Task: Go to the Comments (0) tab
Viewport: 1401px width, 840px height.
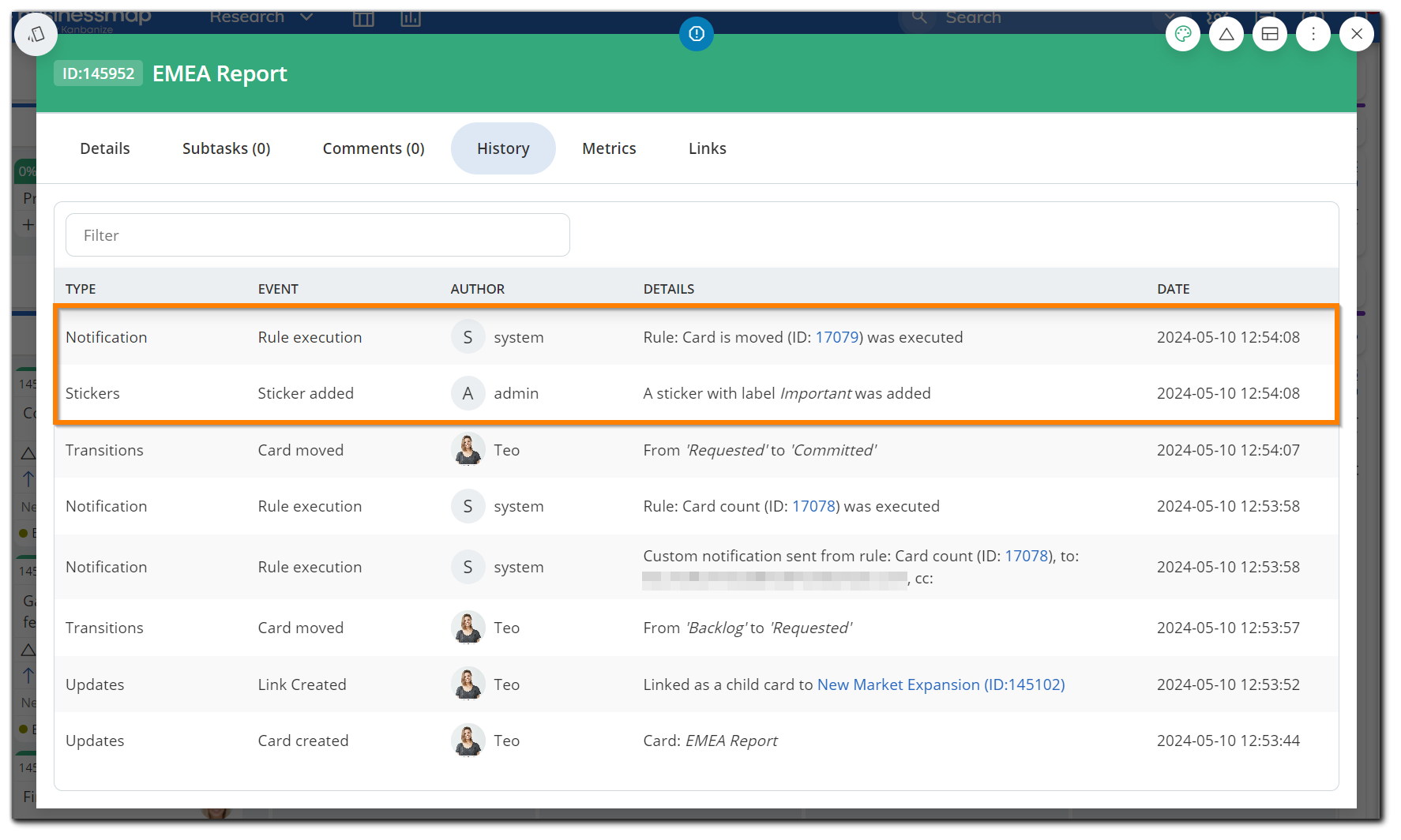Action: pyautogui.click(x=373, y=148)
